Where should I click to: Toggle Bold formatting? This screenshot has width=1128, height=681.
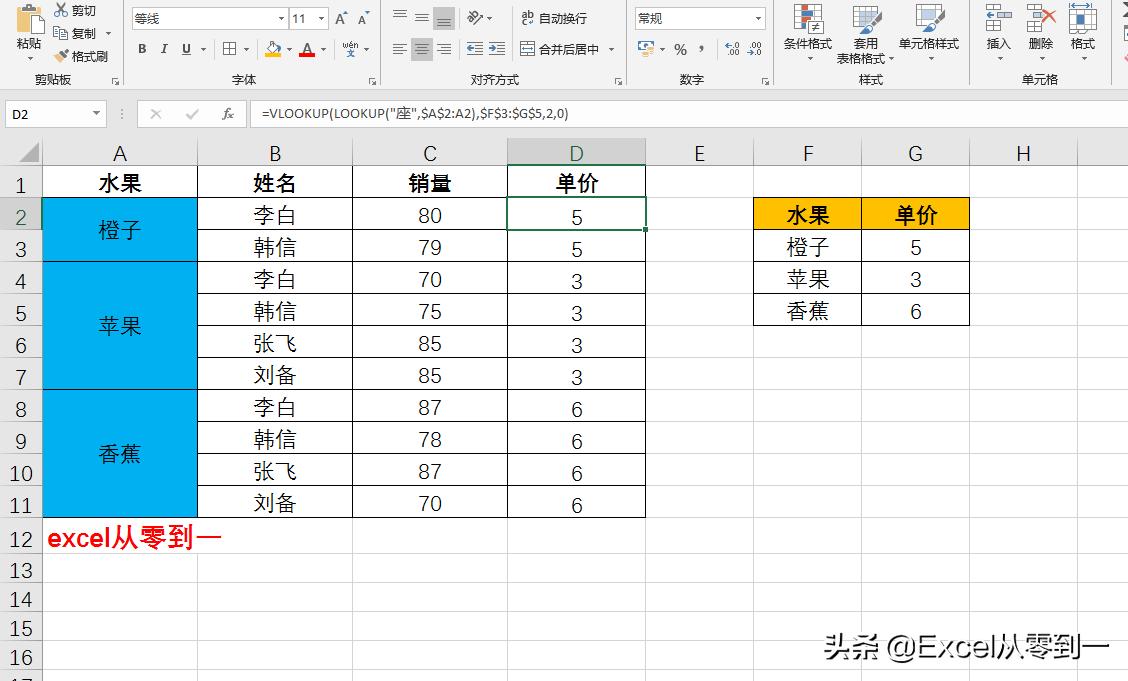(141, 48)
